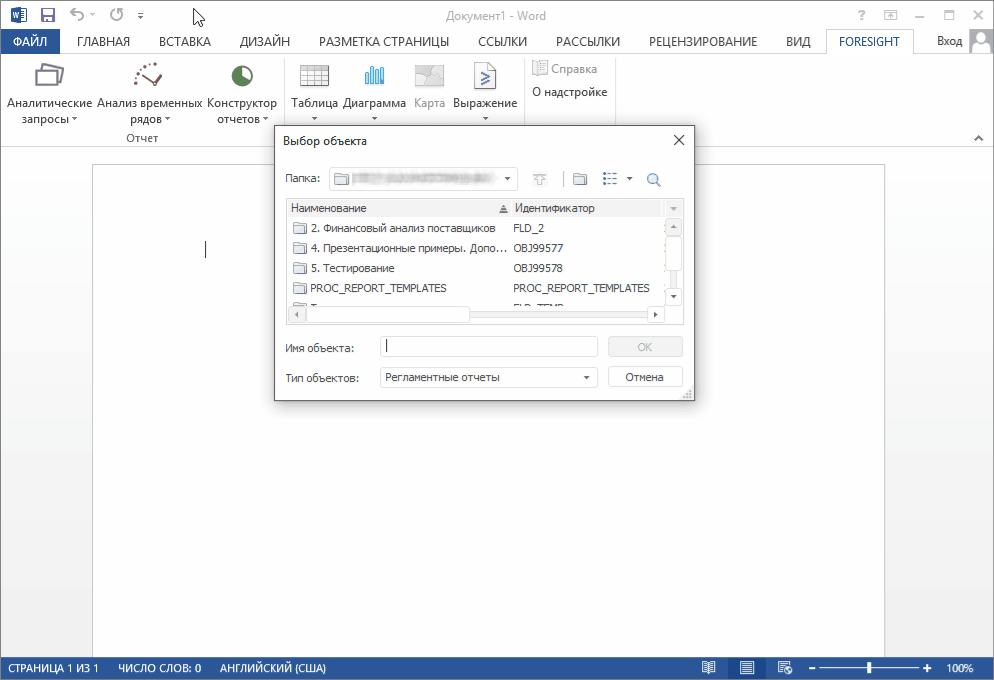Viewport: 994px width, 680px height.
Task: Click О надстройке button
Action: coord(569,92)
